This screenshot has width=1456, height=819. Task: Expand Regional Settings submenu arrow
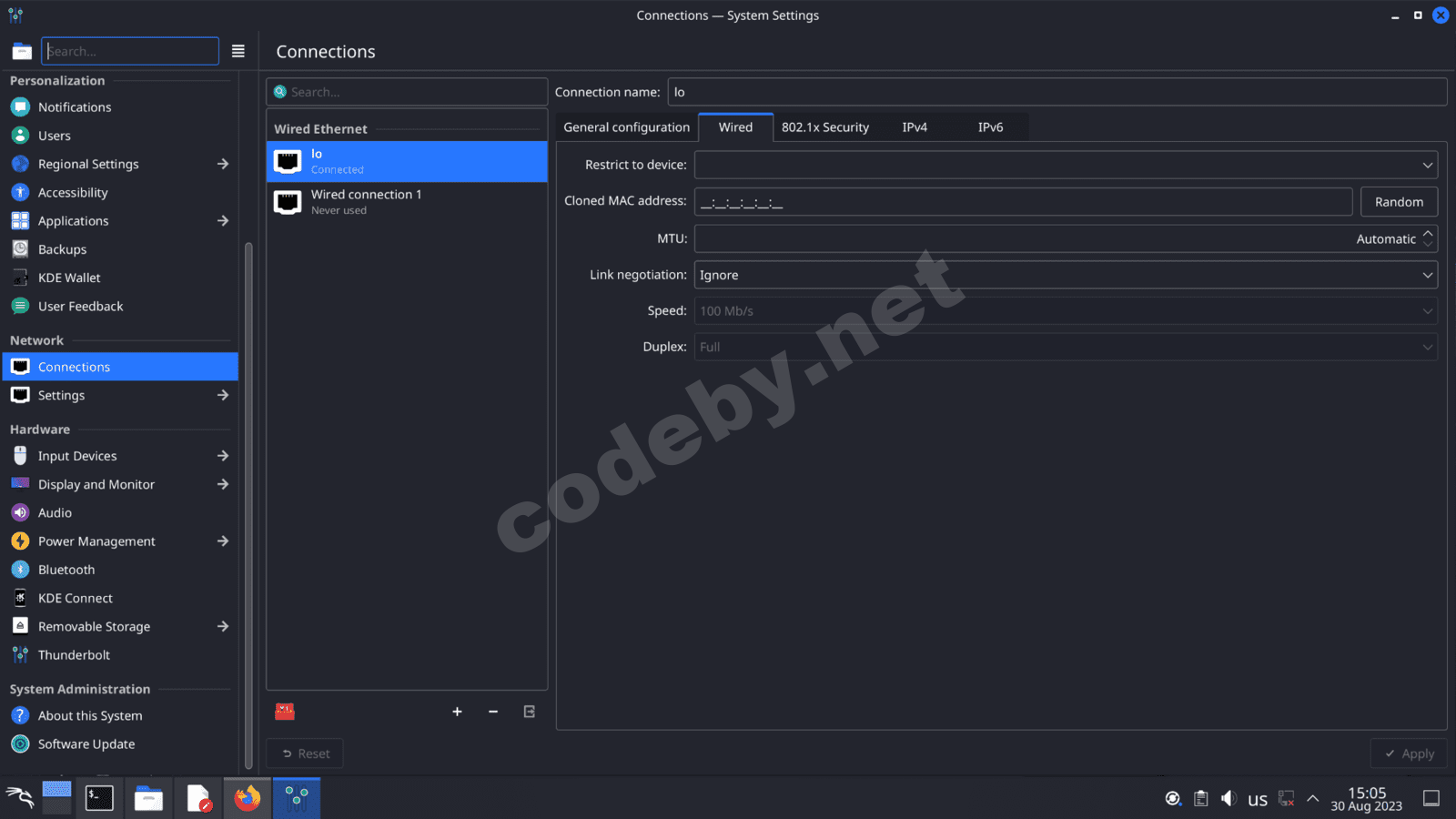pyautogui.click(x=223, y=164)
